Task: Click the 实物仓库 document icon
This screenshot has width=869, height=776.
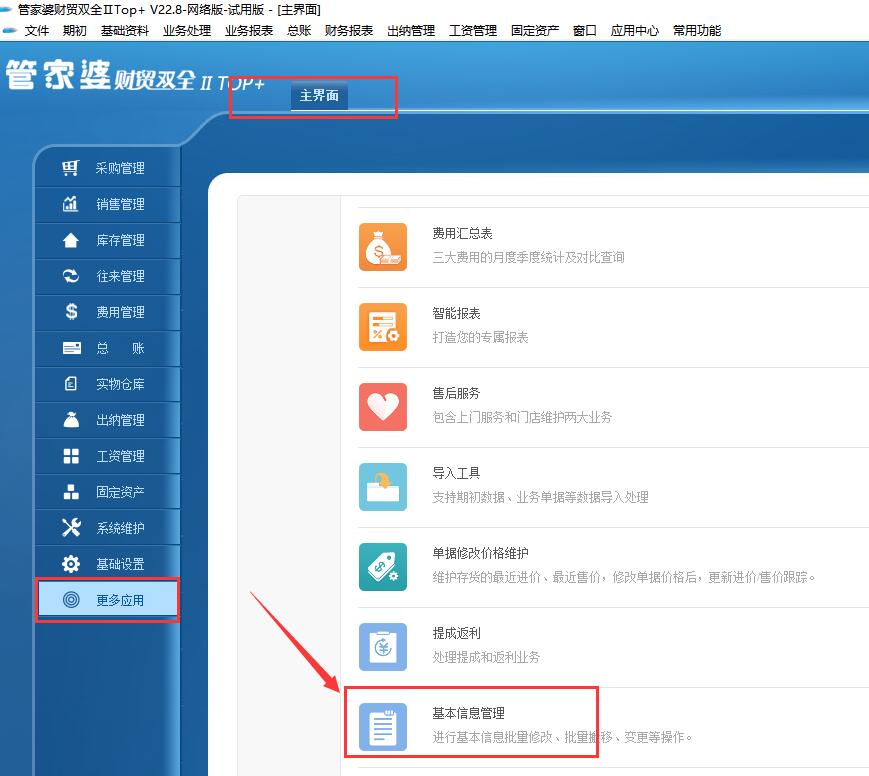Action: click(x=70, y=384)
